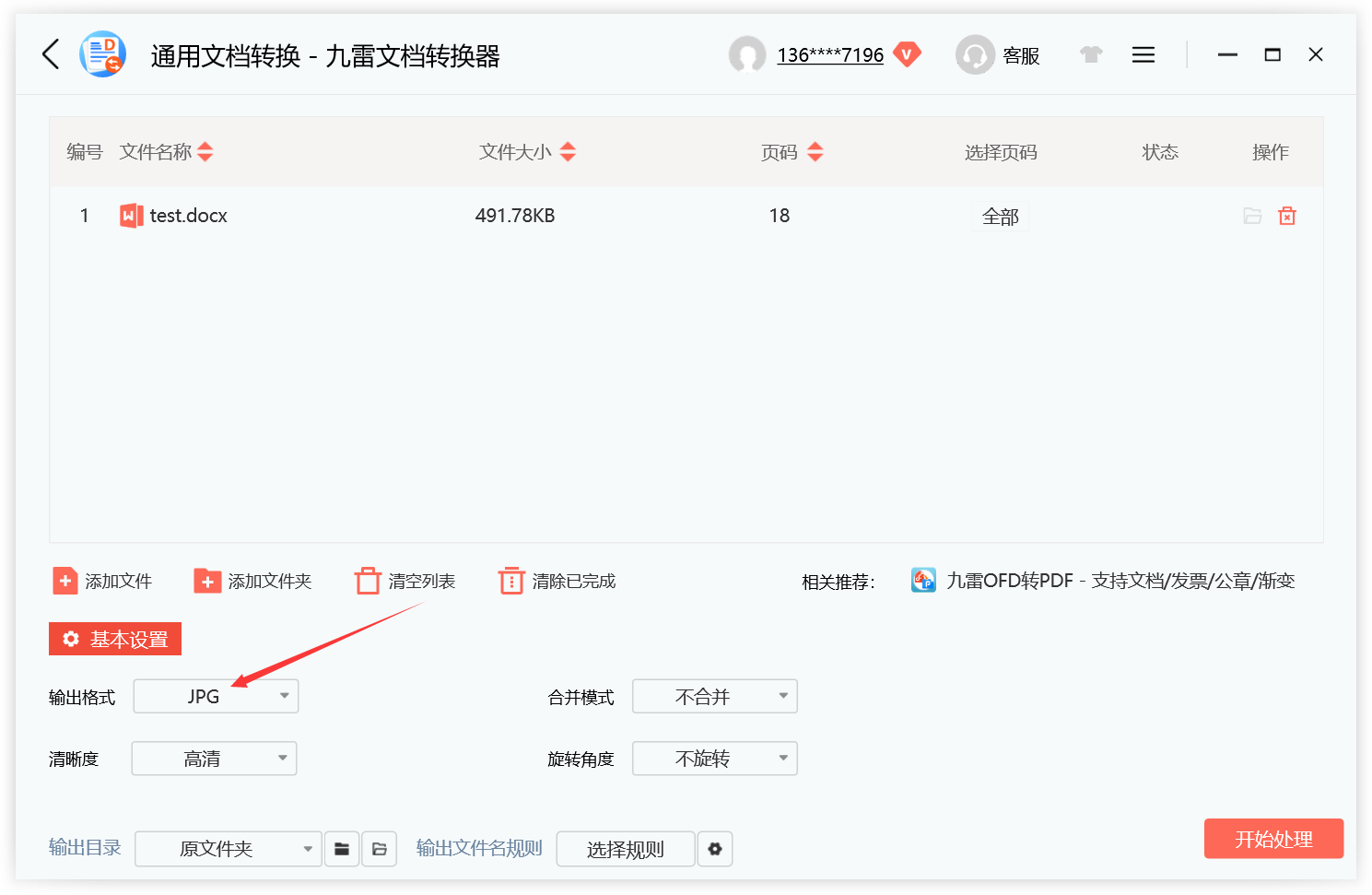This screenshot has width=1372, height=895.
Task: Open 清晰度 高清 dropdown
Action: tap(215, 759)
